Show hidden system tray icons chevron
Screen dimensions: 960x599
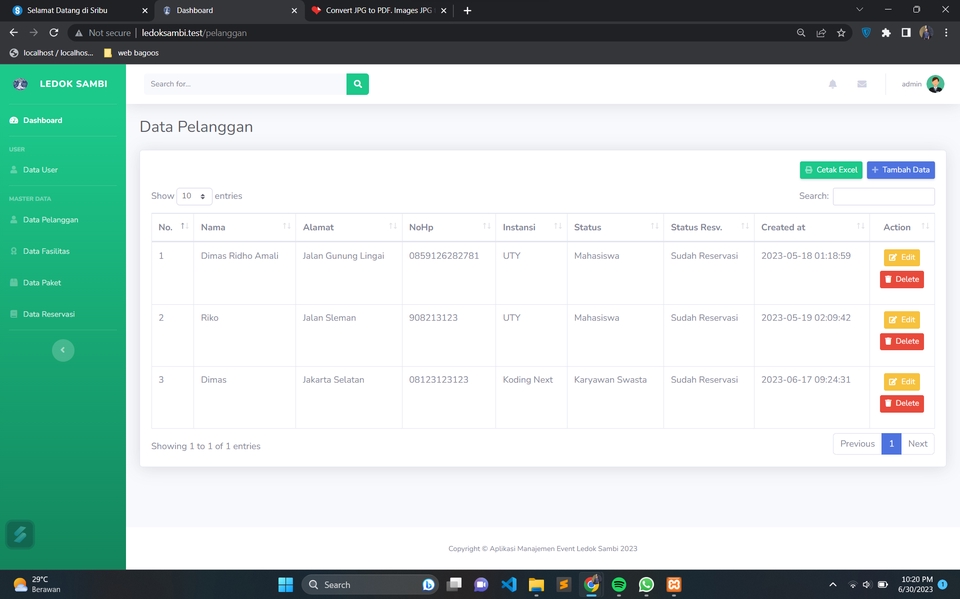pyautogui.click(x=833, y=584)
